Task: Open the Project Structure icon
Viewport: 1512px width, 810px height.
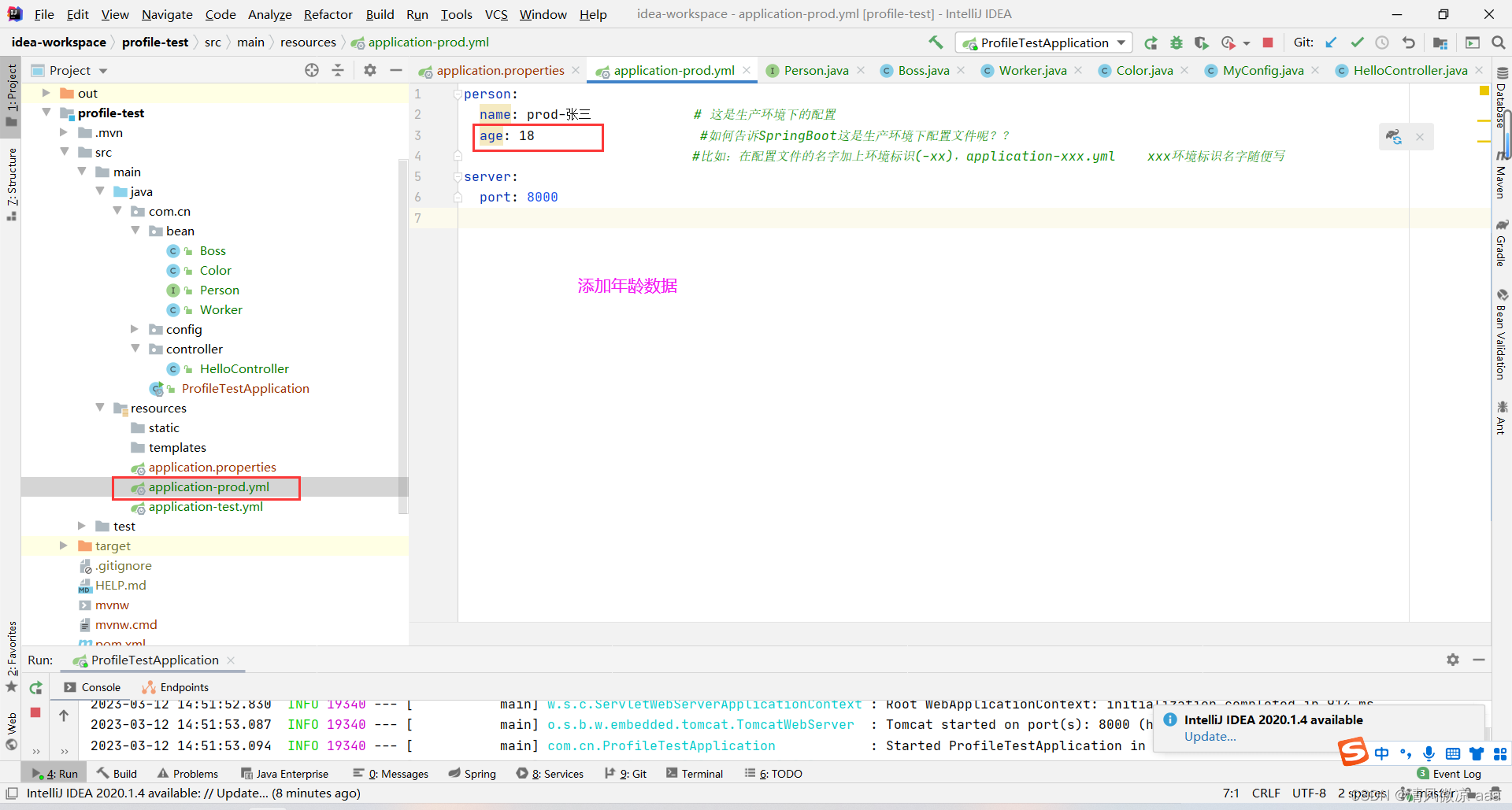Action: (x=1440, y=43)
